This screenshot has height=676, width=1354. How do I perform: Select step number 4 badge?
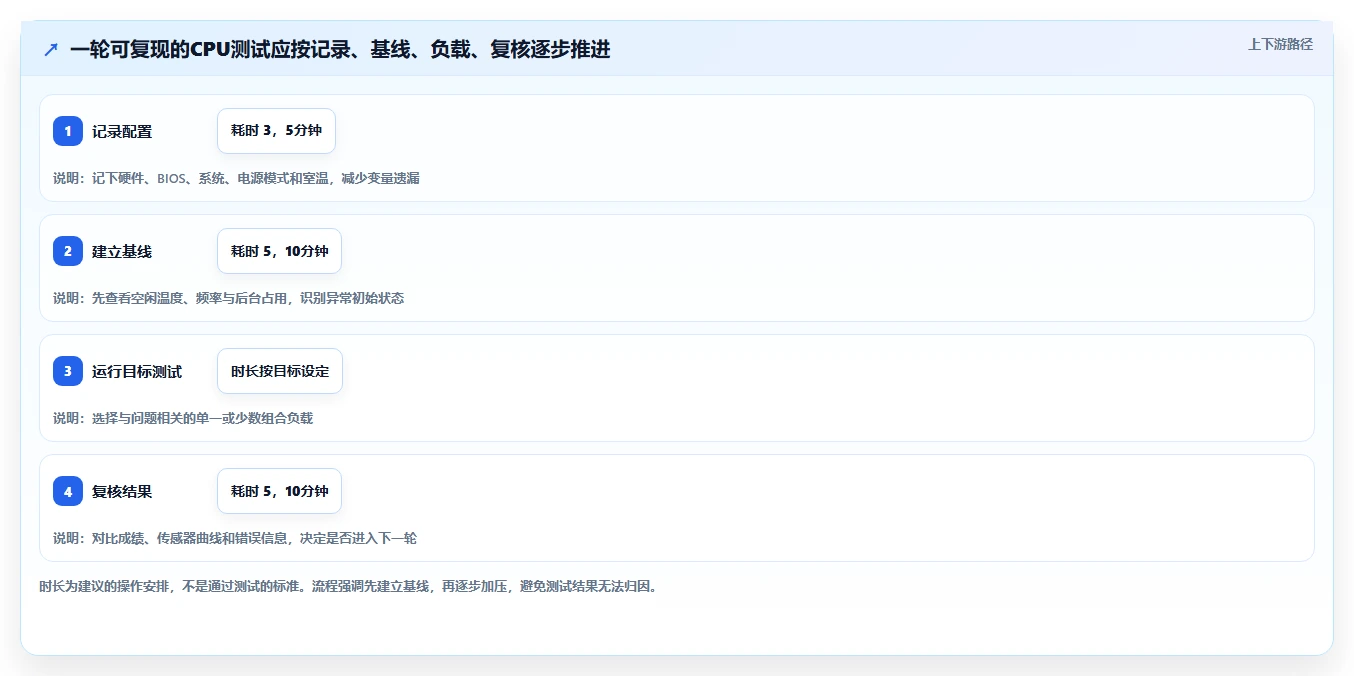point(68,491)
